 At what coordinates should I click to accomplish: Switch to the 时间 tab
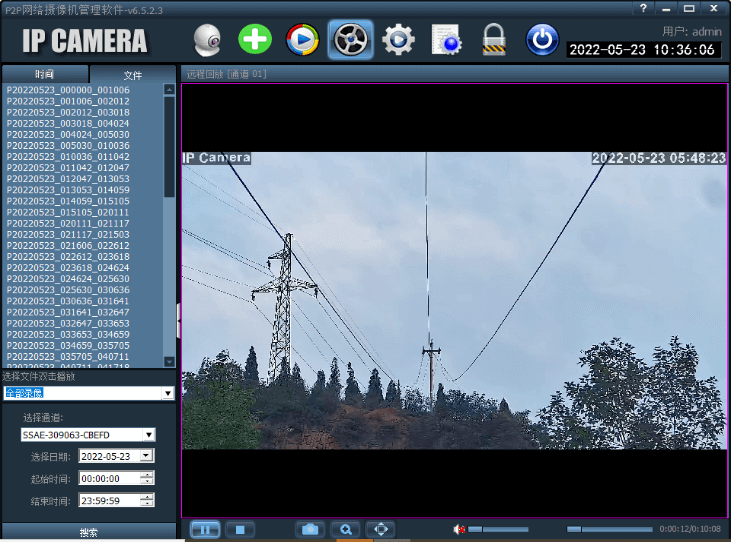pyautogui.click(x=45, y=75)
